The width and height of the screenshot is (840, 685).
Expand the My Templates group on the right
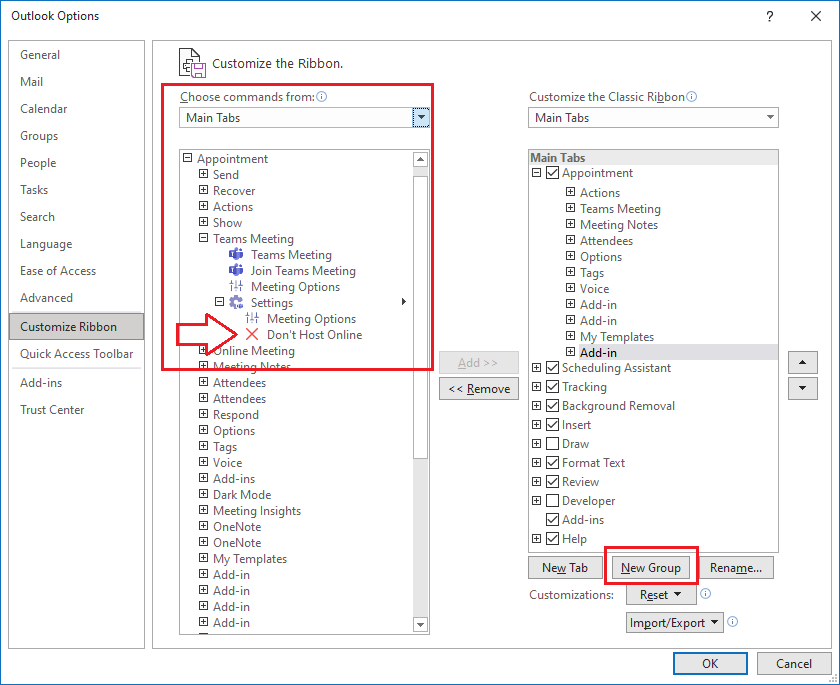(x=571, y=336)
